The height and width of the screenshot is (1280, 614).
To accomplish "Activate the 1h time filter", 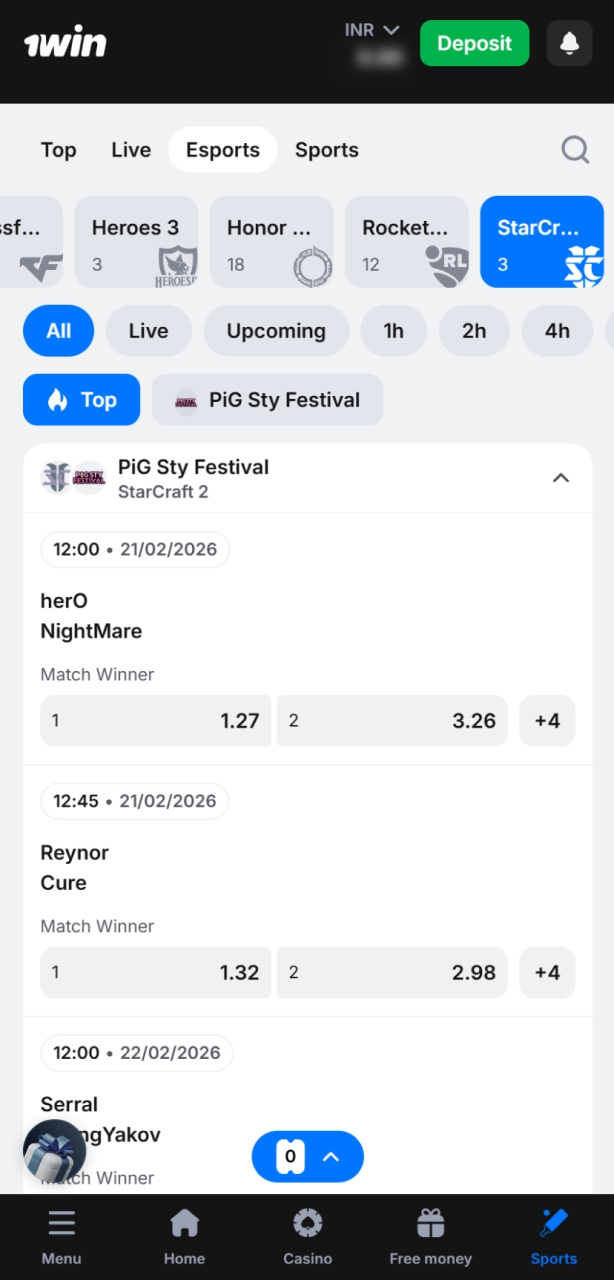I will click(x=393, y=330).
